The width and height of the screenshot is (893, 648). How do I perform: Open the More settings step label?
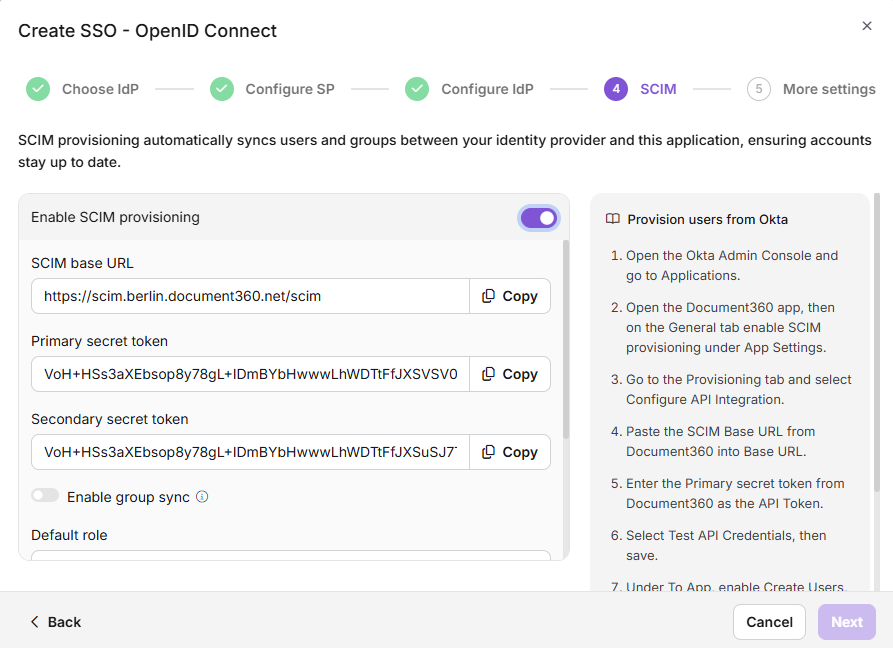click(x=829, y=89)
